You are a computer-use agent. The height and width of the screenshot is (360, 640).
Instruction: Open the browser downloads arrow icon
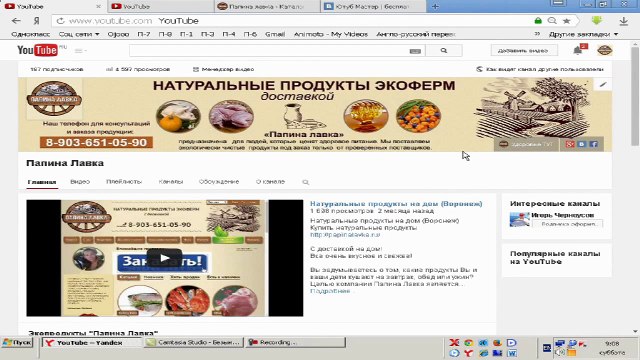(x=624, y=21)
